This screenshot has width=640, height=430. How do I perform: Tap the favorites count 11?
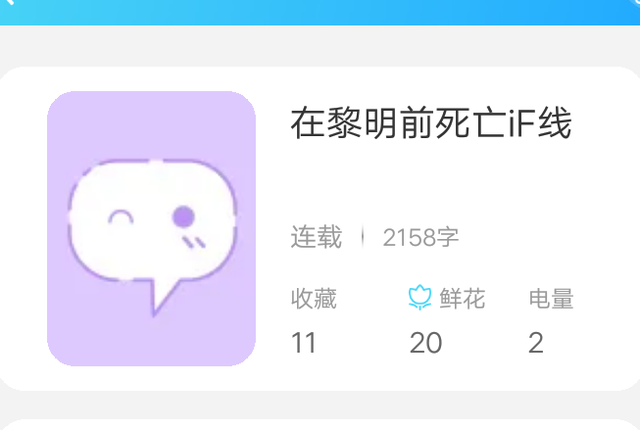304,343
